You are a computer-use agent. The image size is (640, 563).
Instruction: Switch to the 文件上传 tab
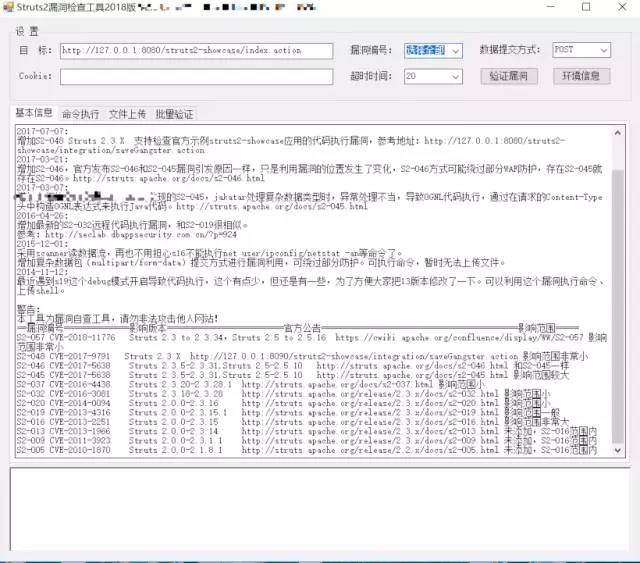127,114
